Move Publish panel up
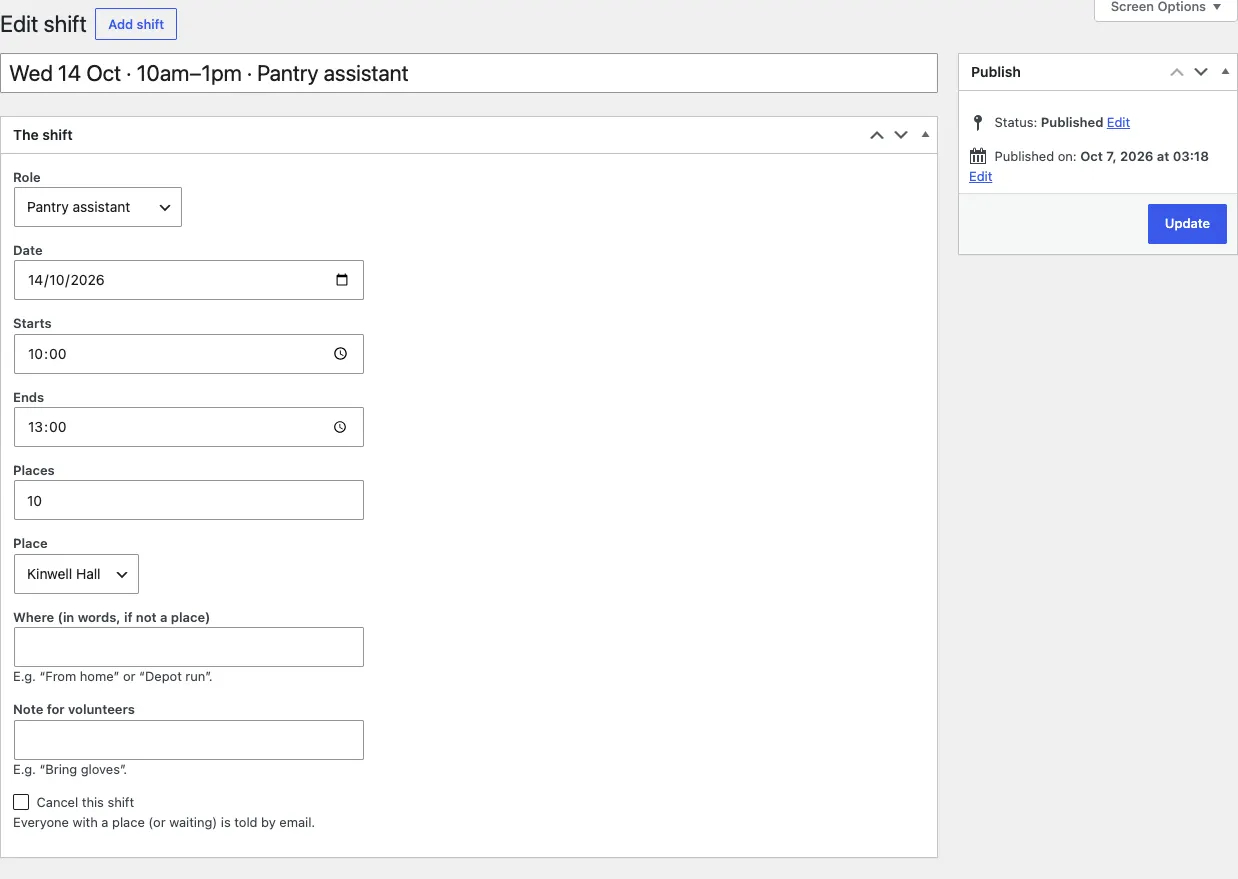1238x879 pixels. [x=1177, y=72]
